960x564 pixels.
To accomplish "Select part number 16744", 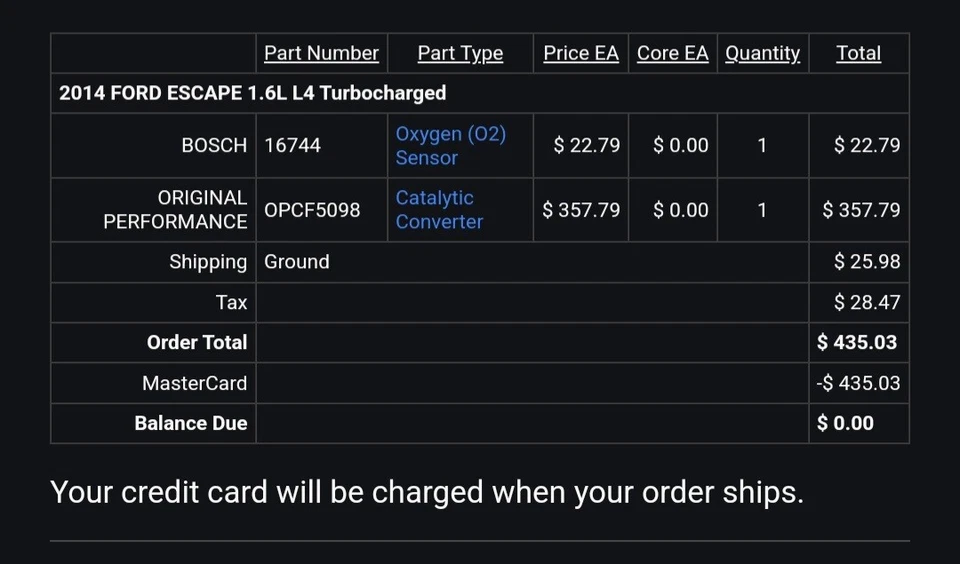I will pyautogui.click(x=292, y=145).
